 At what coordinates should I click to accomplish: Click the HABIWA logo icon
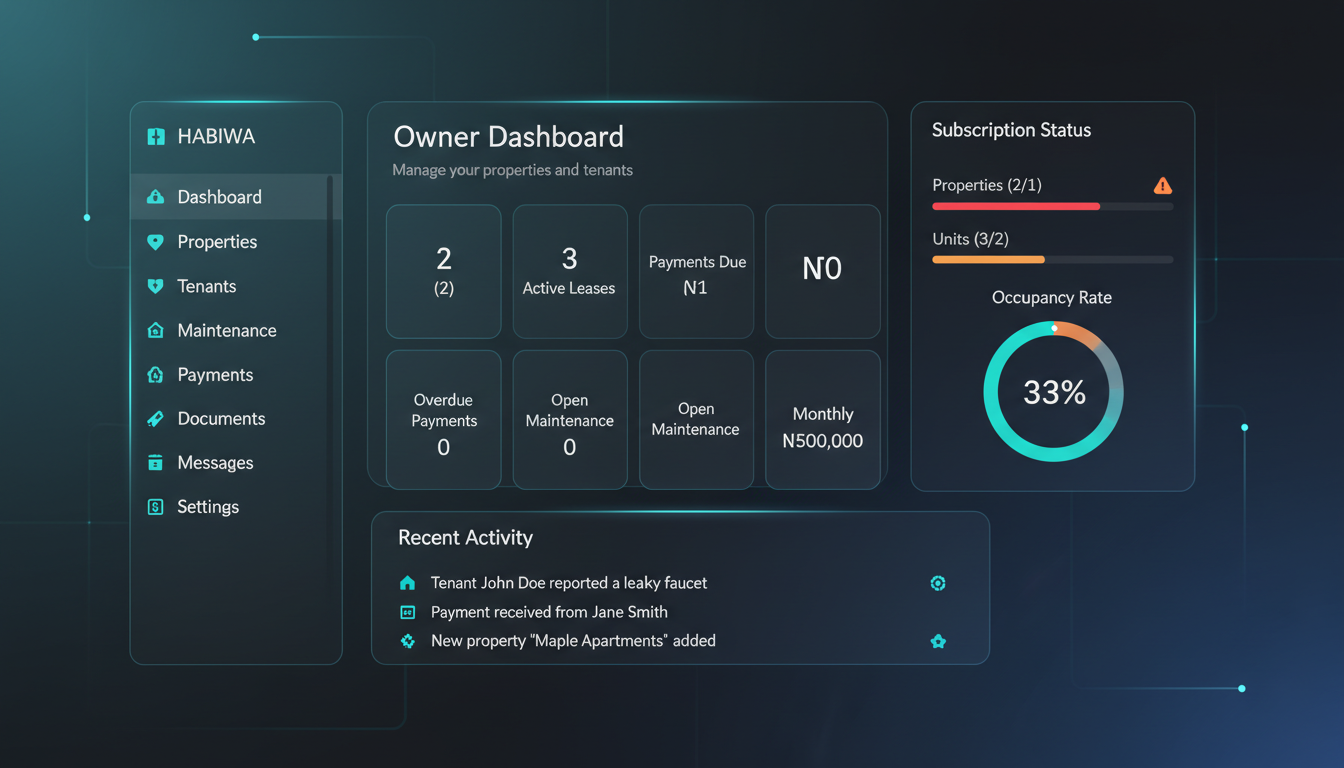155,136
